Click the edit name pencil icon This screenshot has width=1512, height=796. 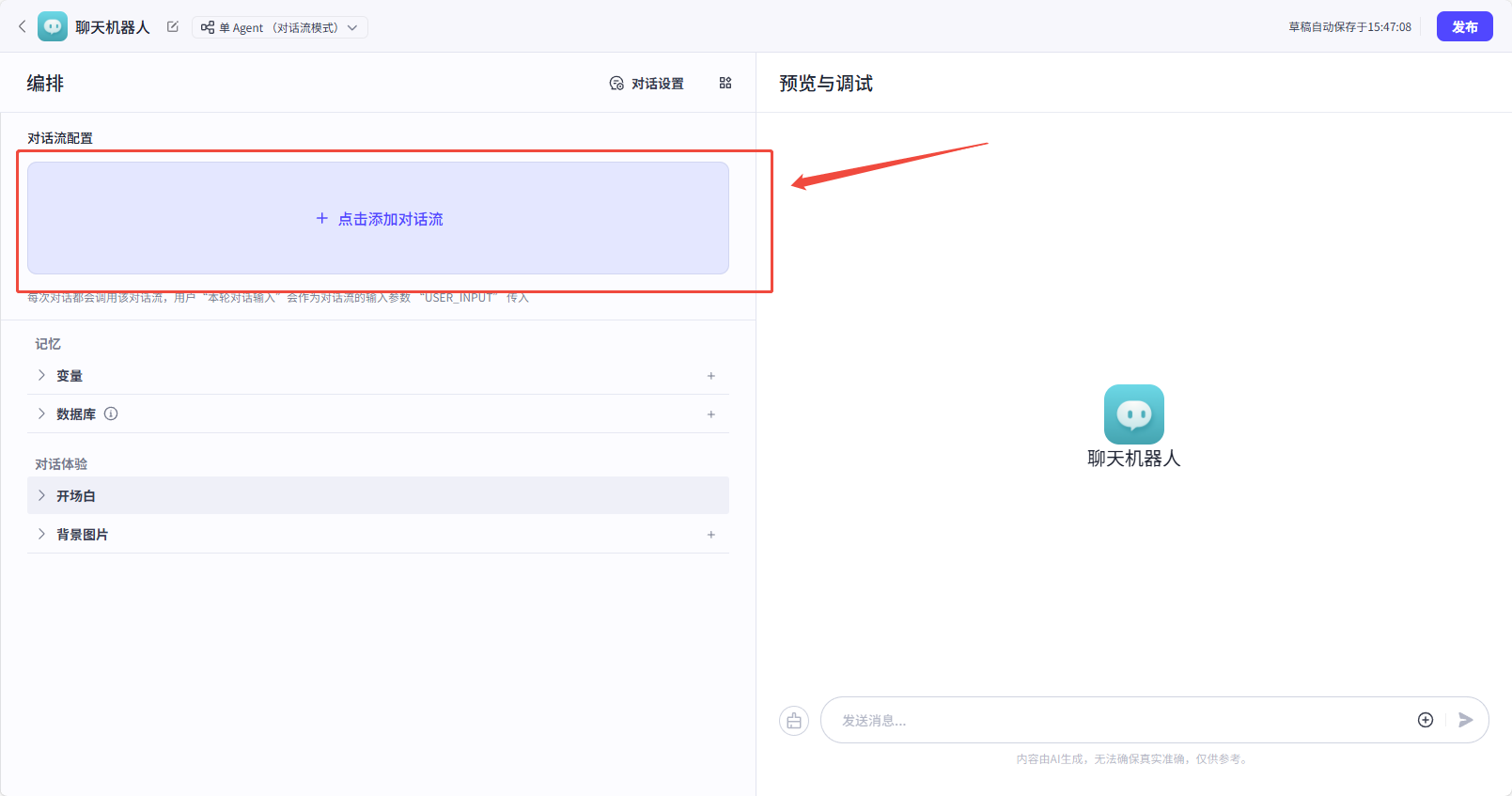click(173, 26)
